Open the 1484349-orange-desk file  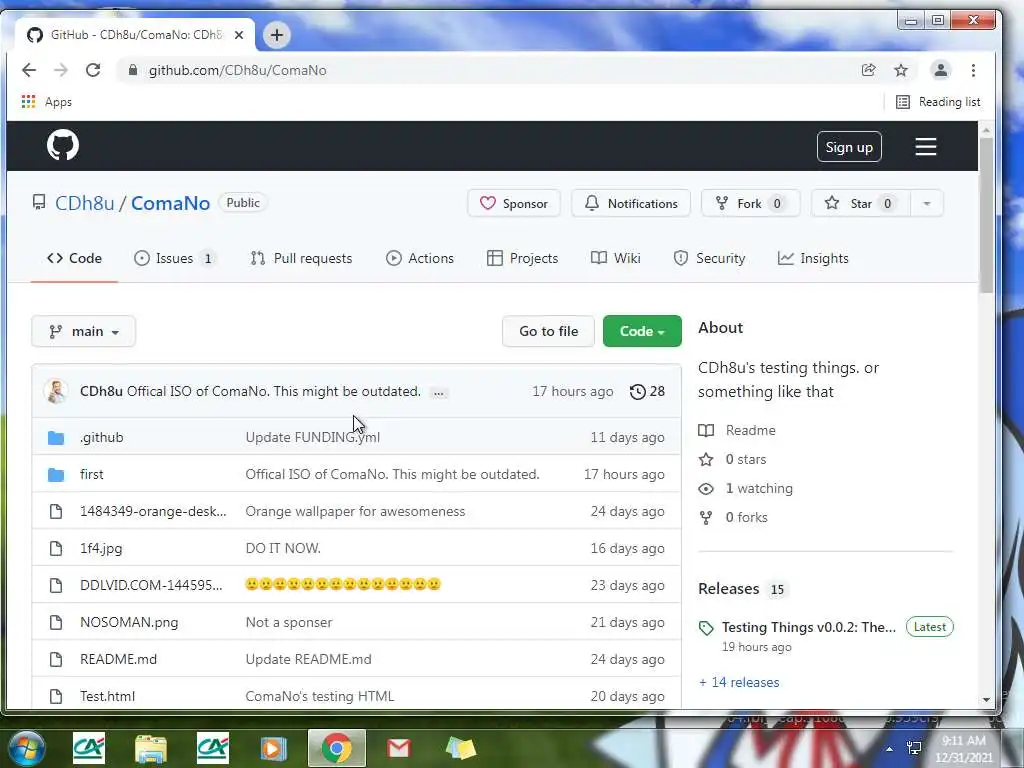[x=153, y=511]
